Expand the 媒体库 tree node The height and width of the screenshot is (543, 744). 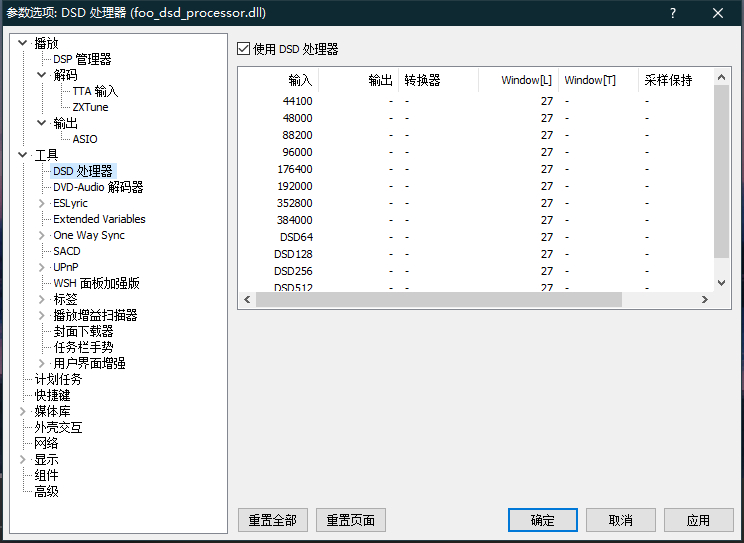tap(22, 411)
